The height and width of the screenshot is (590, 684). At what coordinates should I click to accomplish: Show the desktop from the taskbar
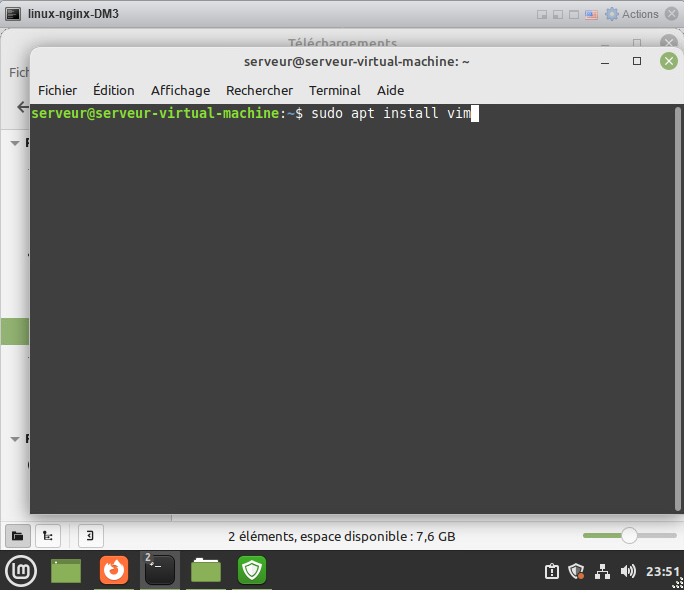66,570
